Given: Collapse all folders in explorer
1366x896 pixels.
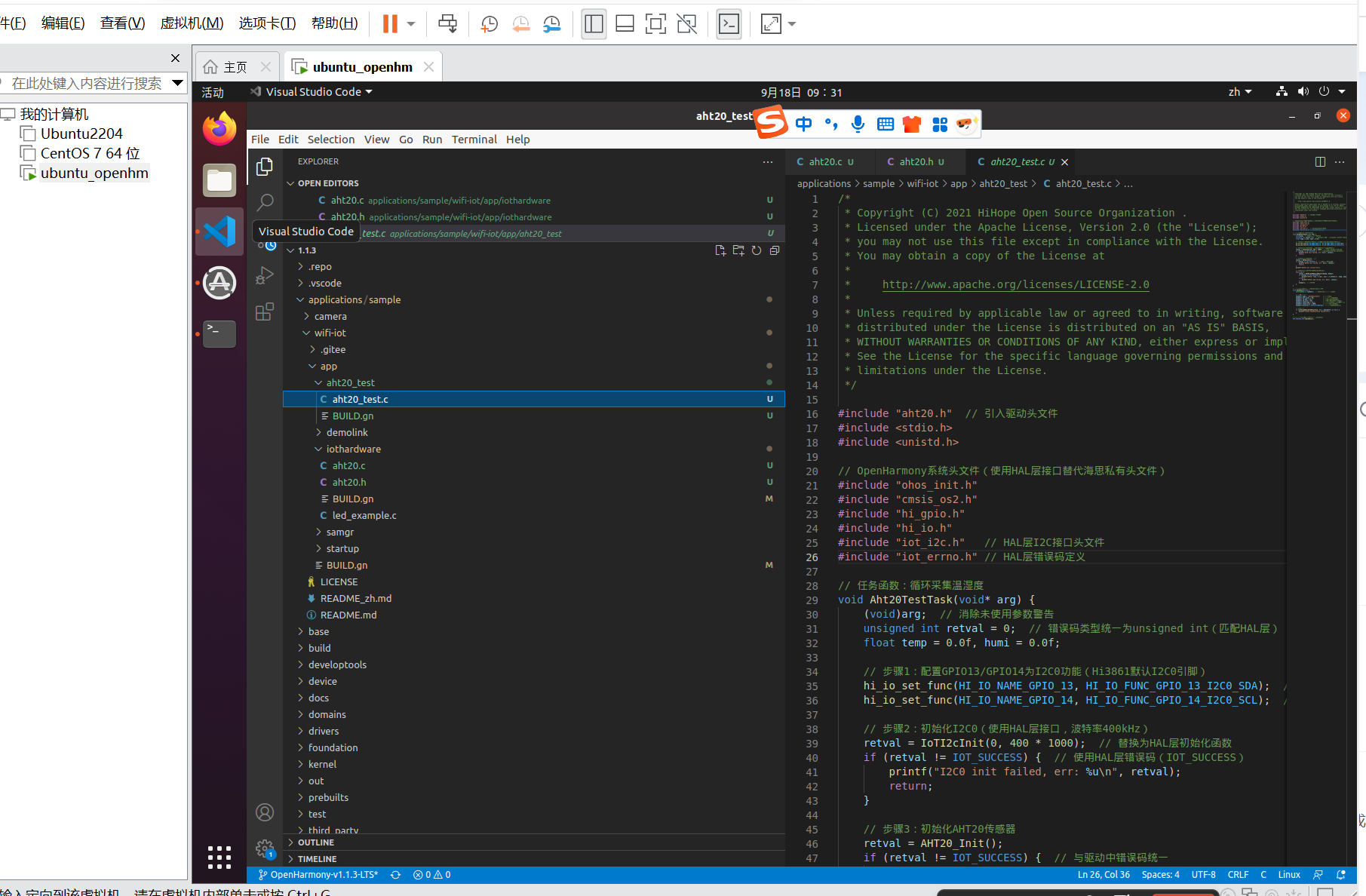Looking at the screenshot, I should tap(775, 250).
